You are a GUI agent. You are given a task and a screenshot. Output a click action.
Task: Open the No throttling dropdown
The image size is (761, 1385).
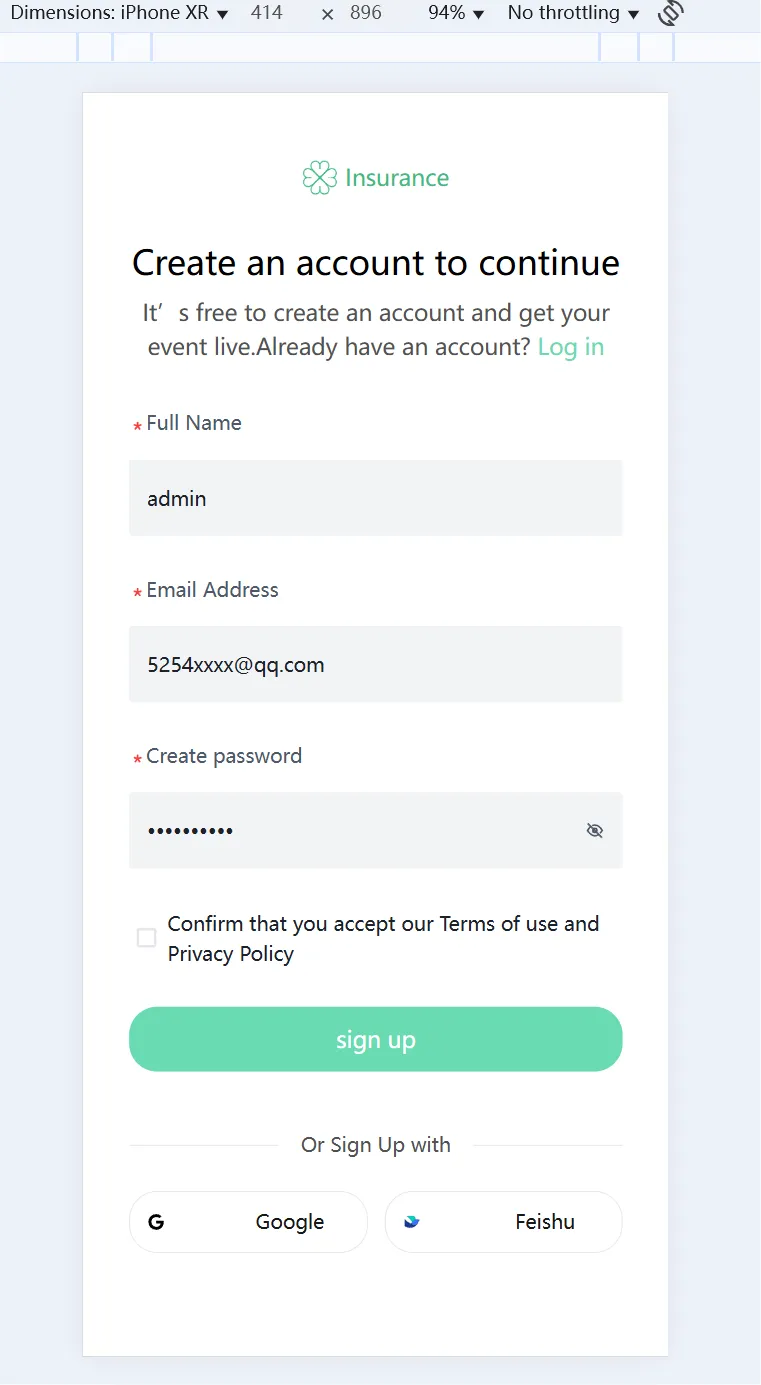[573, 13]
